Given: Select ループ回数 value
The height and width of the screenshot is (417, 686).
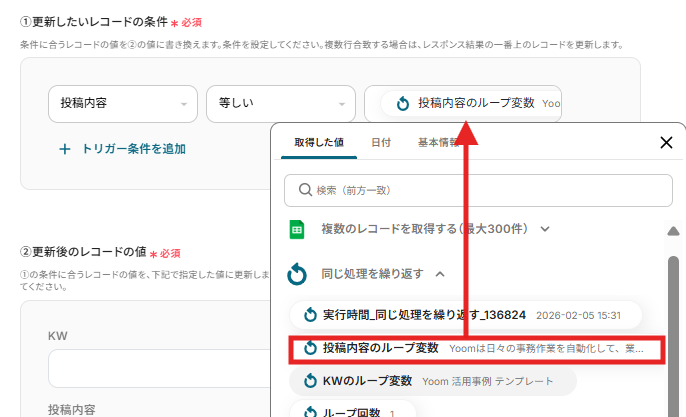Looking at the screenshot, I should [x=353, y=409].
